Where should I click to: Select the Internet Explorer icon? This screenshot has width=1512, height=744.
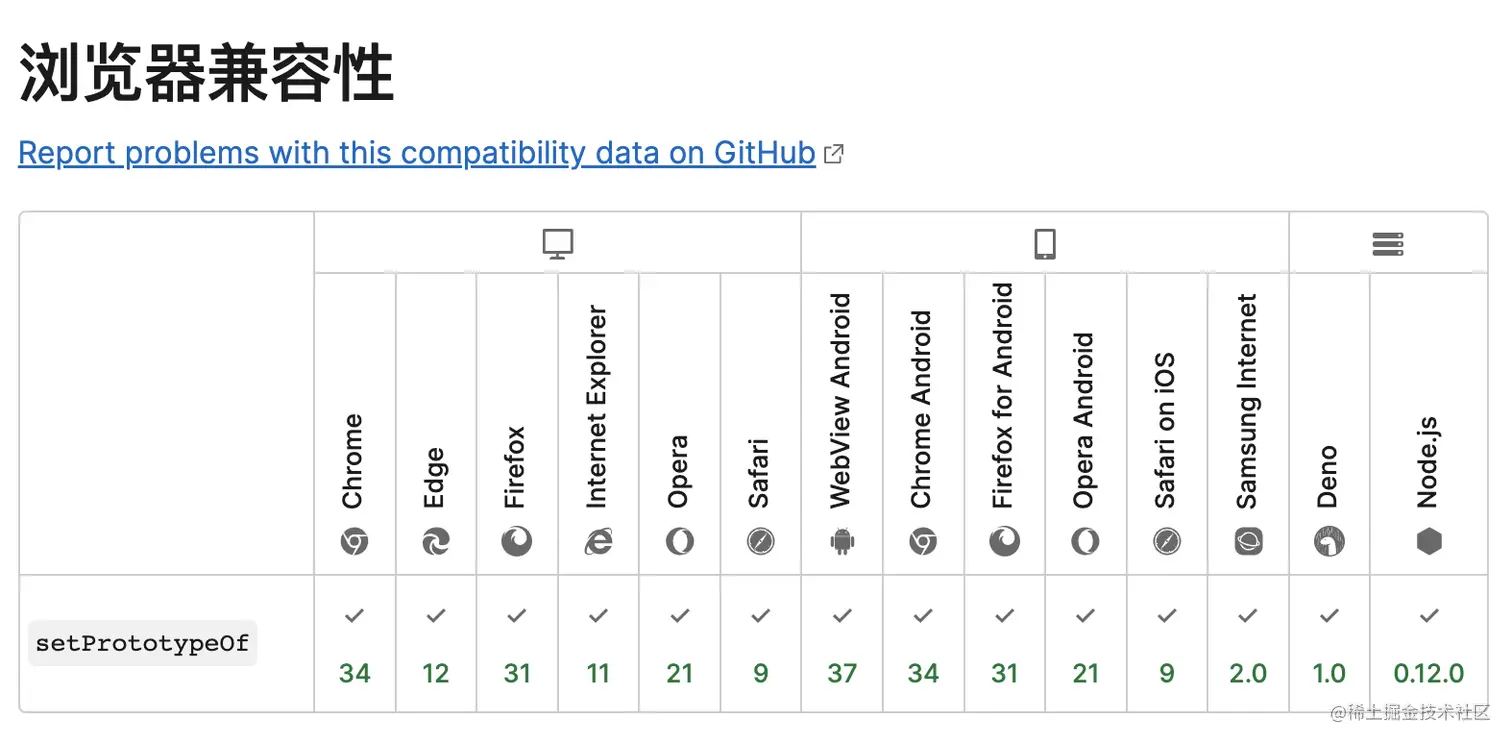click(x=598, y=542)
